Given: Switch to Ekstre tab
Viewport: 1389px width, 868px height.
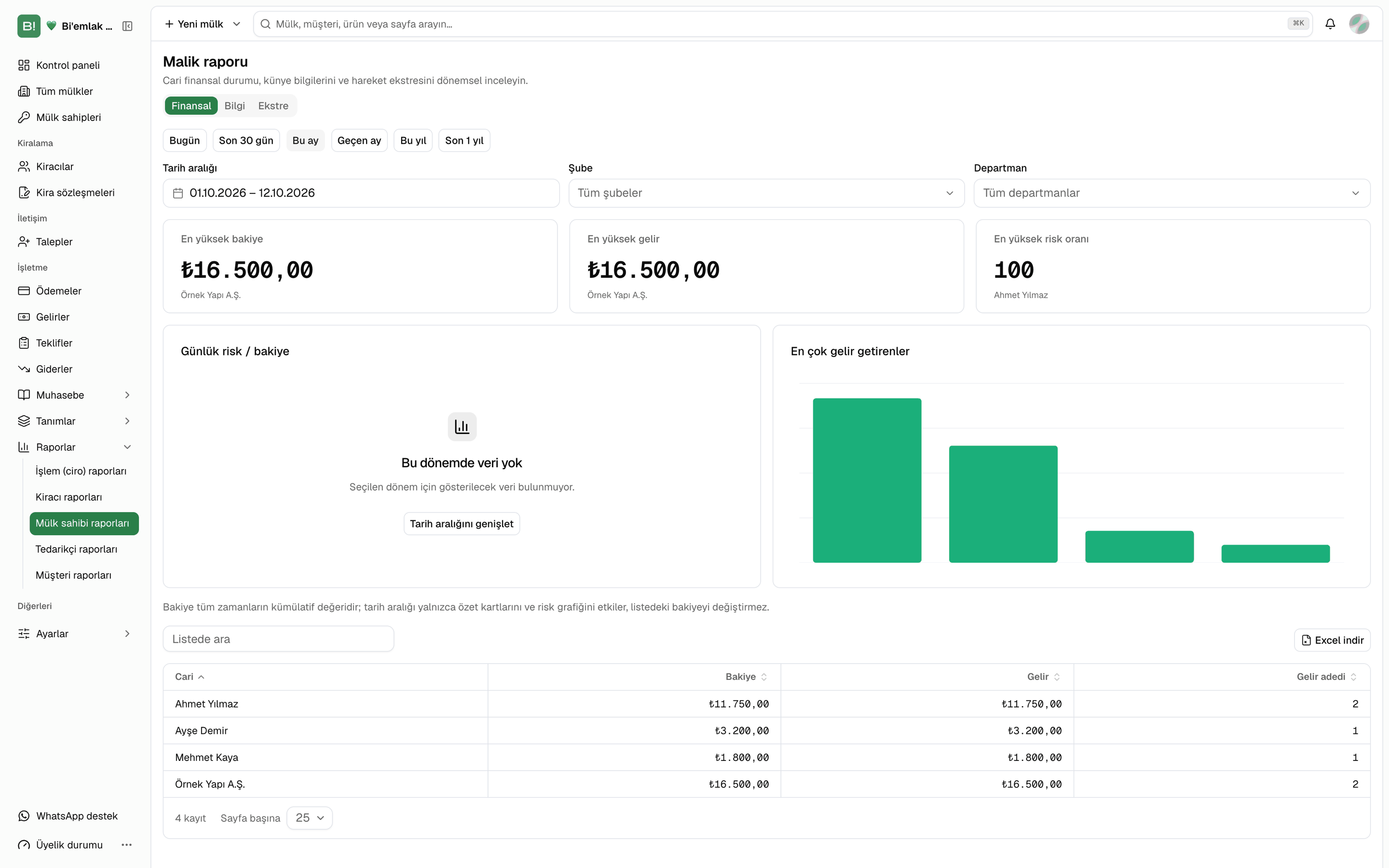Looking at the screenshot, I should click(x=273, y=106).
